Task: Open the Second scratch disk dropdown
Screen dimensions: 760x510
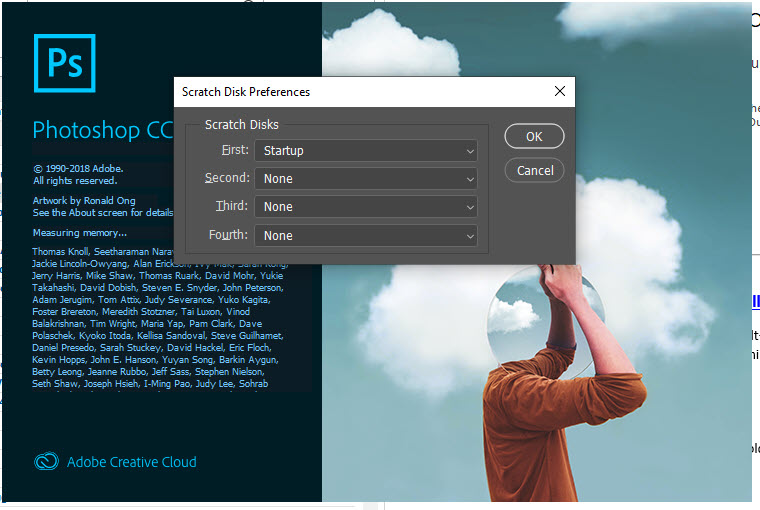Action: [366, 179]
